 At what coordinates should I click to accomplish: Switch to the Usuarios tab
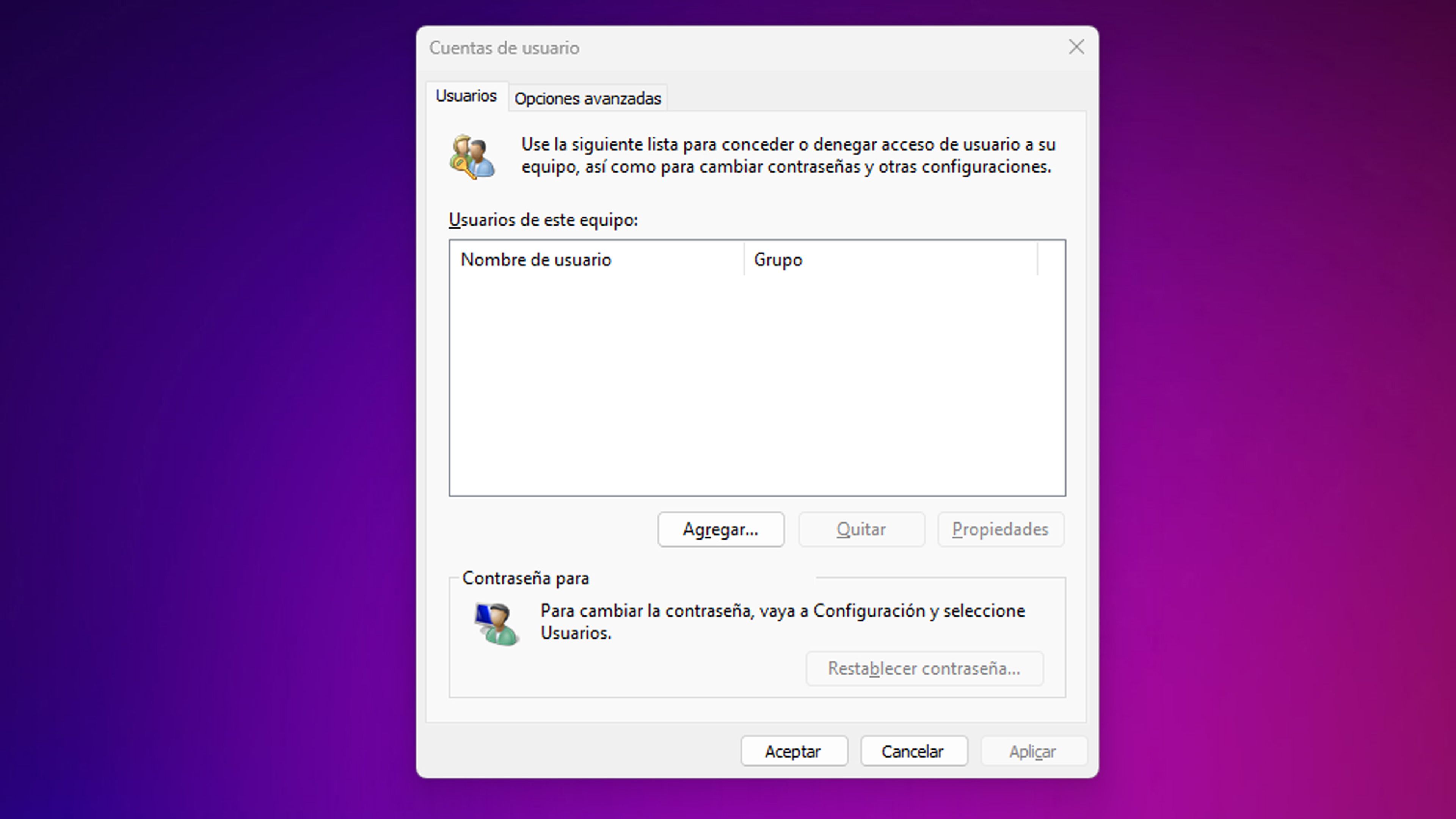466,96
